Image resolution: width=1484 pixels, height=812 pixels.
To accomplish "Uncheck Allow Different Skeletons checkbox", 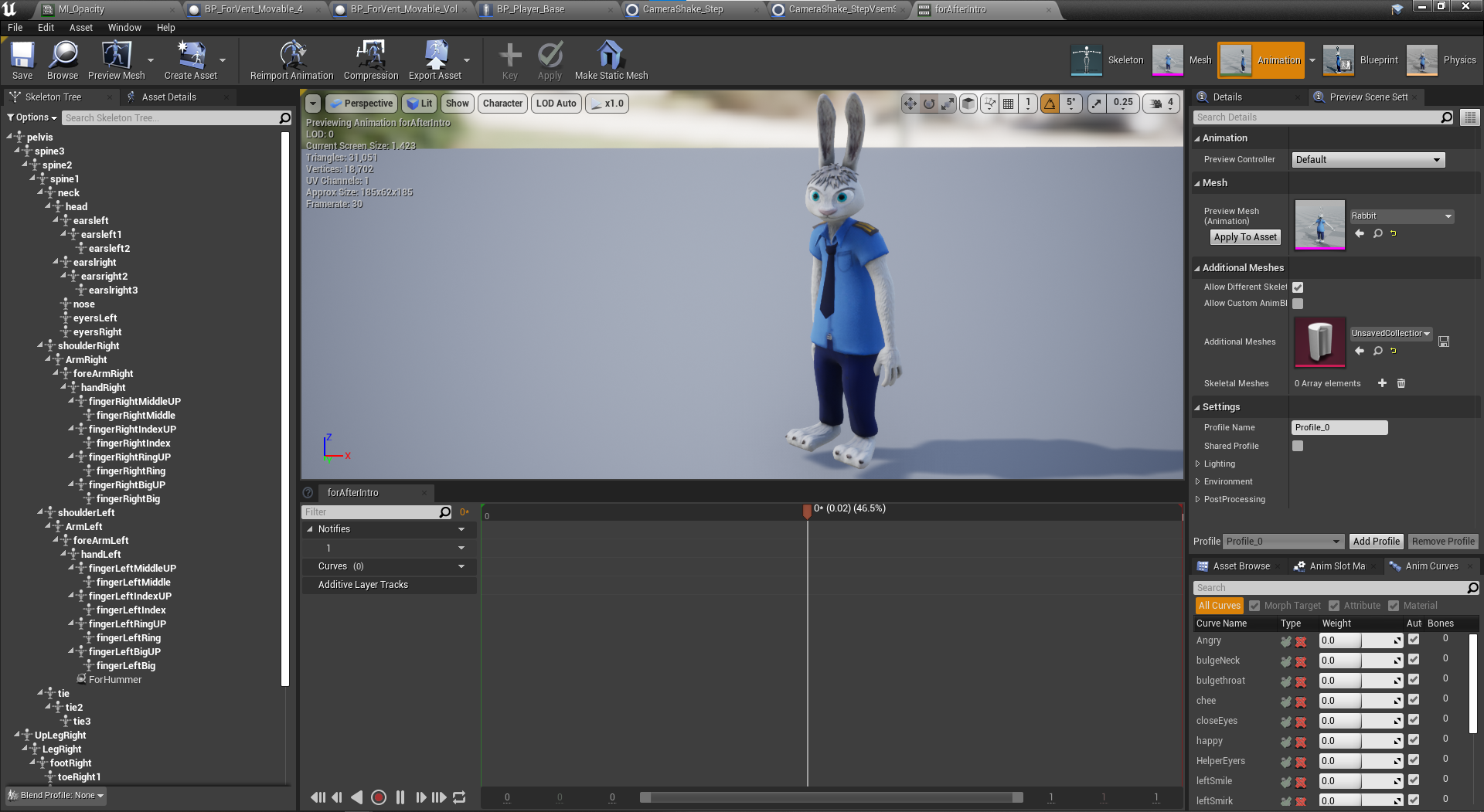I will 1298,287.
